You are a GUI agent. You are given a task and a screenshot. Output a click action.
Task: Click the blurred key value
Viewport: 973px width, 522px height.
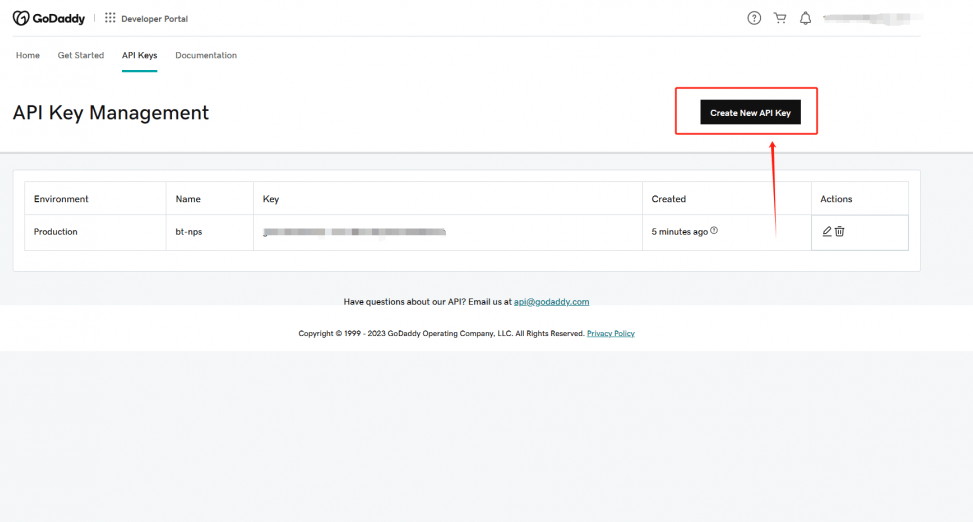click(x=354, y=232)
